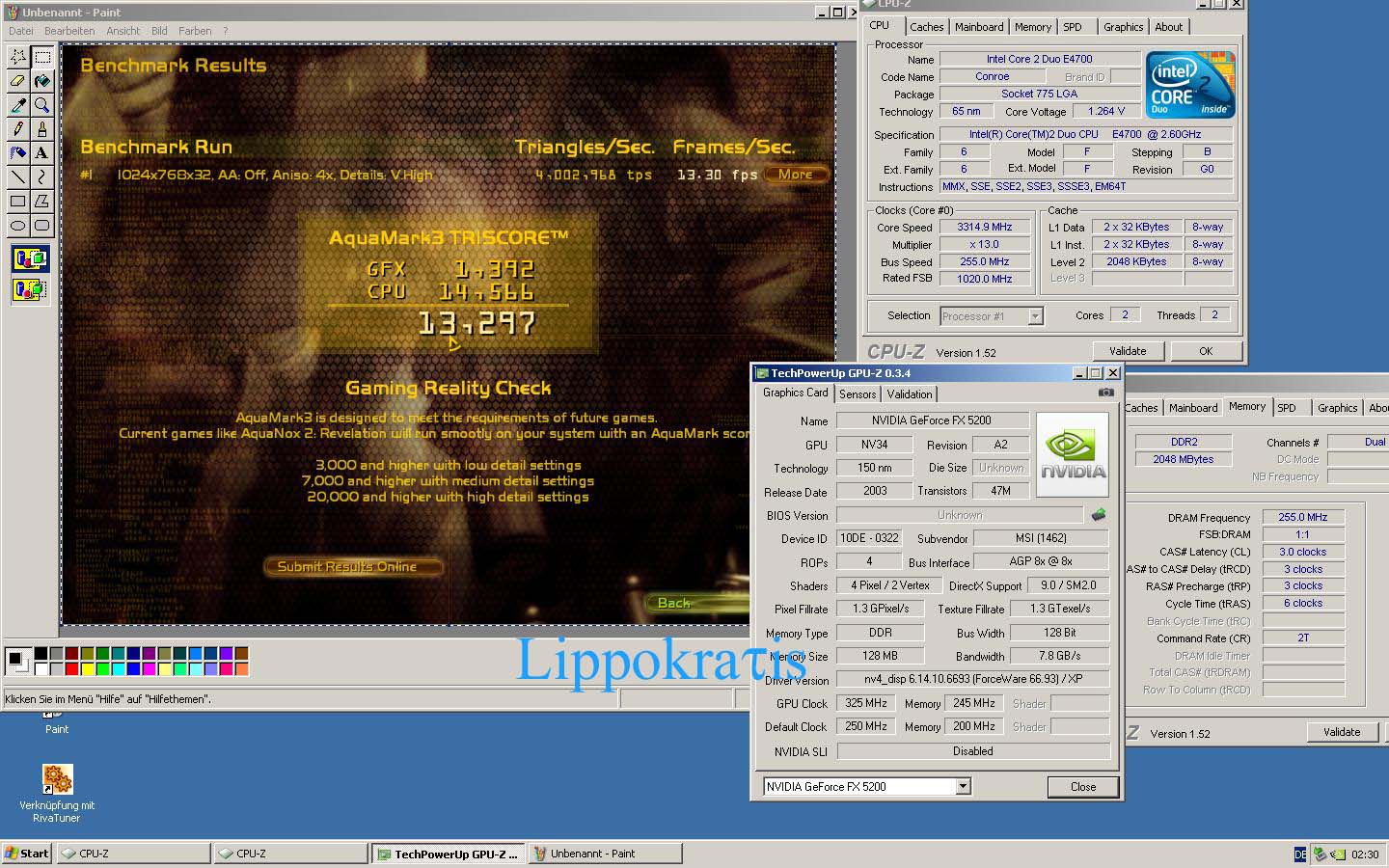Click the GPU-Z camera screenshot icon
The height and width of the screenshot is (868, 1389).
click(1105, 393)
